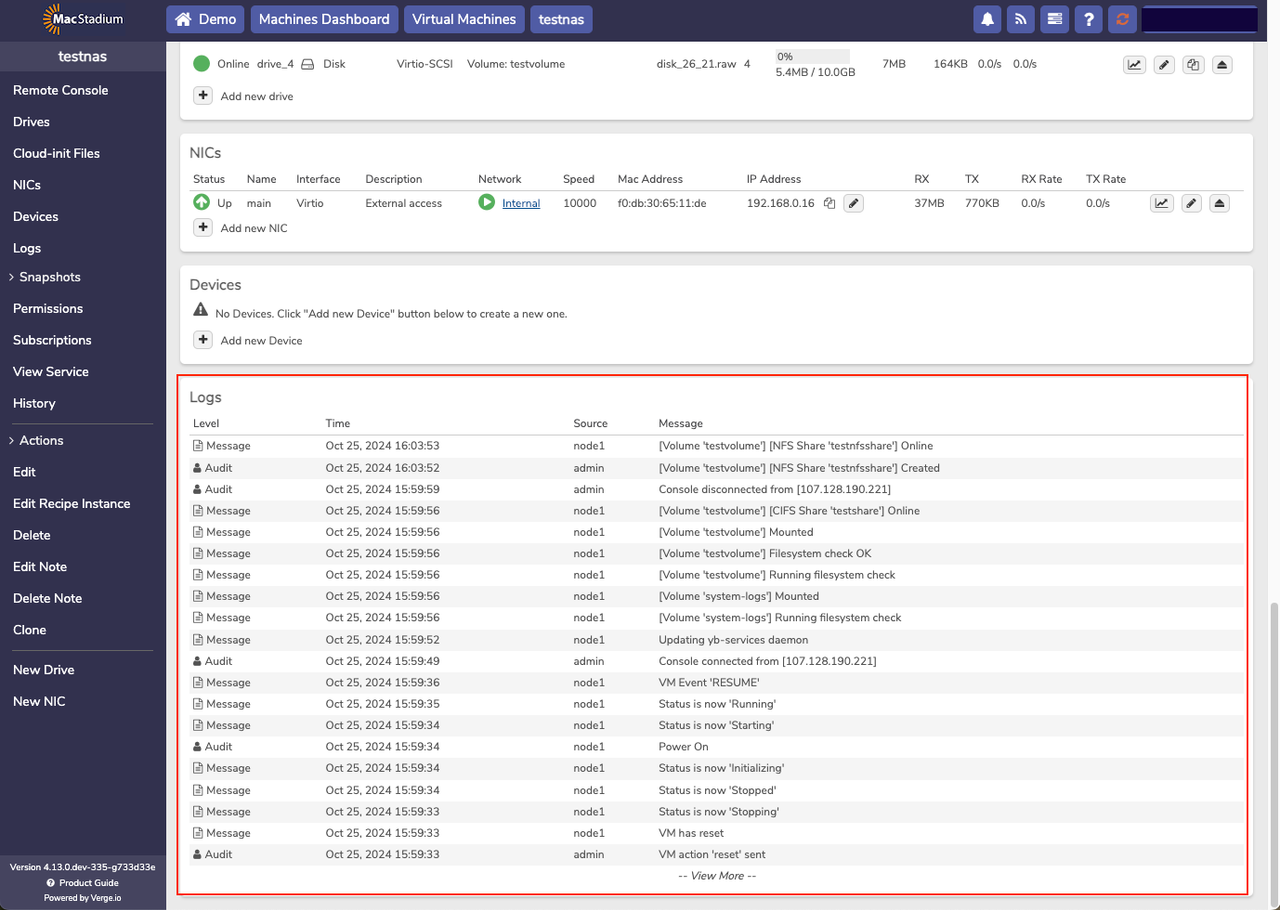The width and height of the screenshot is (1280, 910).
Task: View the stats graph for drive_4
Action: (1134, 64)
